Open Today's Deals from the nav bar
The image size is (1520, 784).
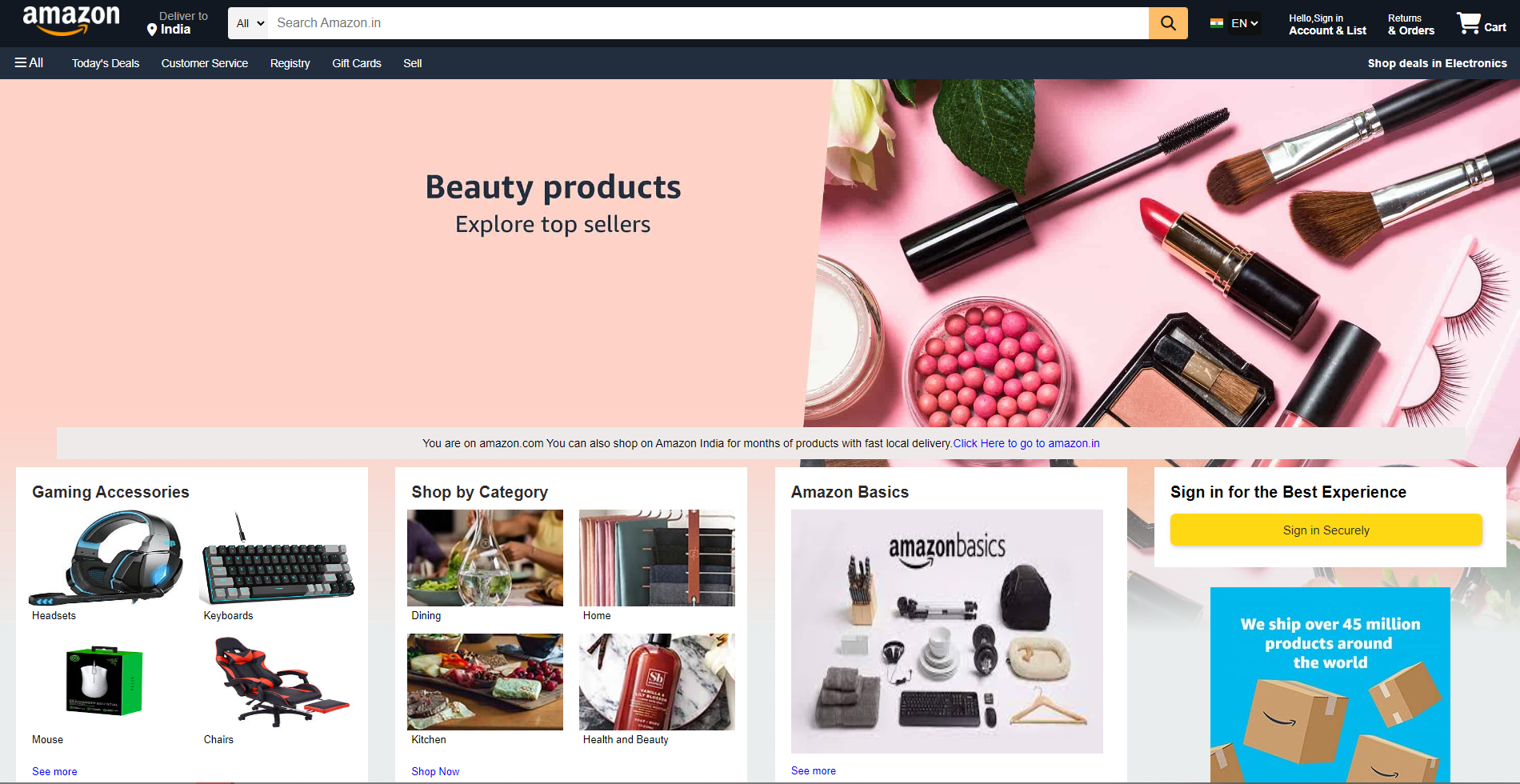pyautogui.click(x=106, y=63)
